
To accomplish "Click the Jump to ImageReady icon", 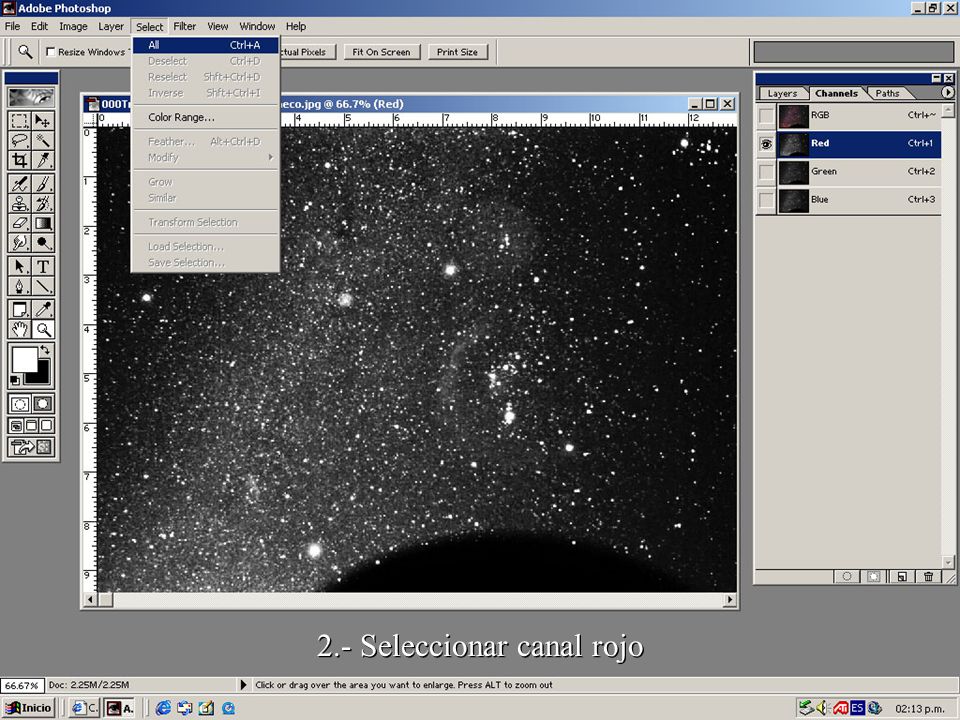I will [x=31, y=447].
